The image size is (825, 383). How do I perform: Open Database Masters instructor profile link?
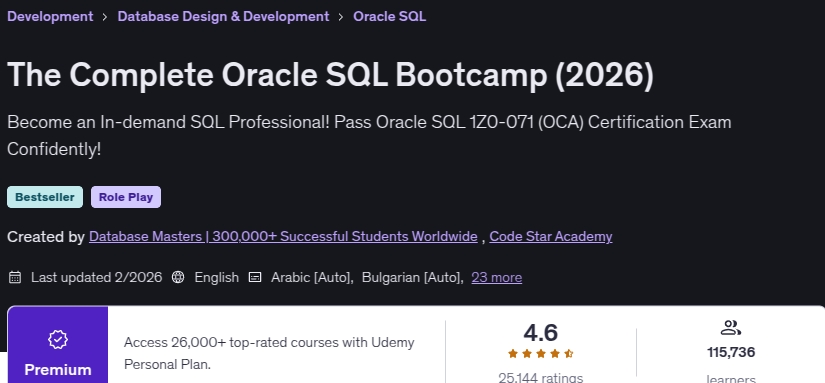click(x=283, y=237)
